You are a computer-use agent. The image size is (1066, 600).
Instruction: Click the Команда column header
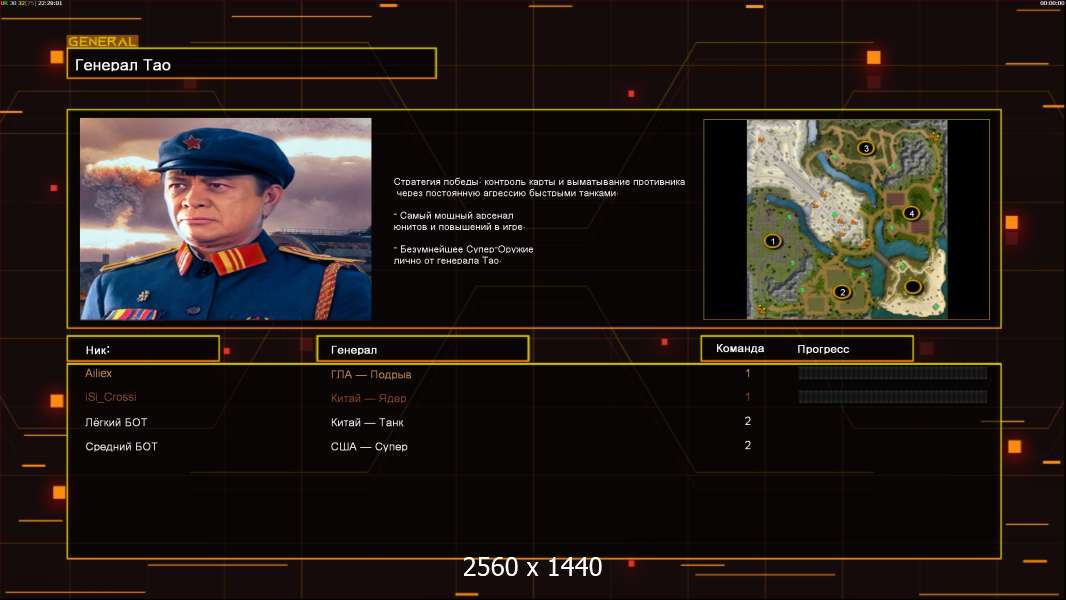[x=740, y=349]
